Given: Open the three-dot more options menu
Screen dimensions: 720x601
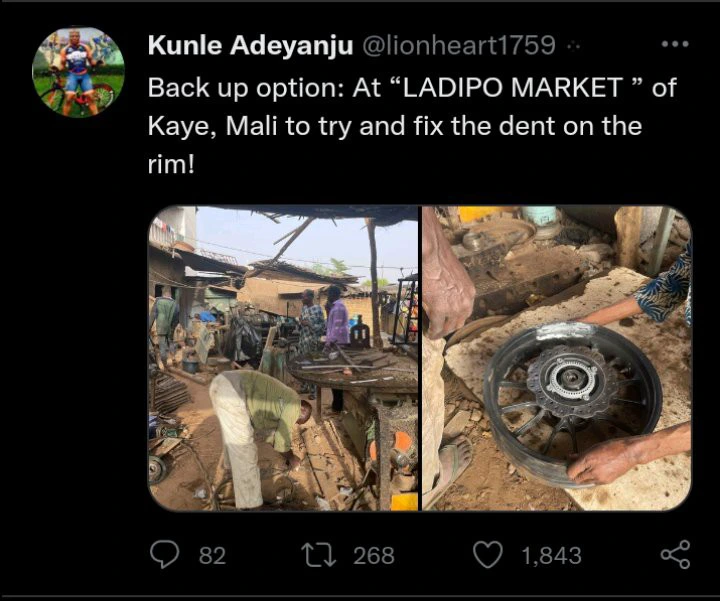Looking at the screenshot, I should (675, 45).
